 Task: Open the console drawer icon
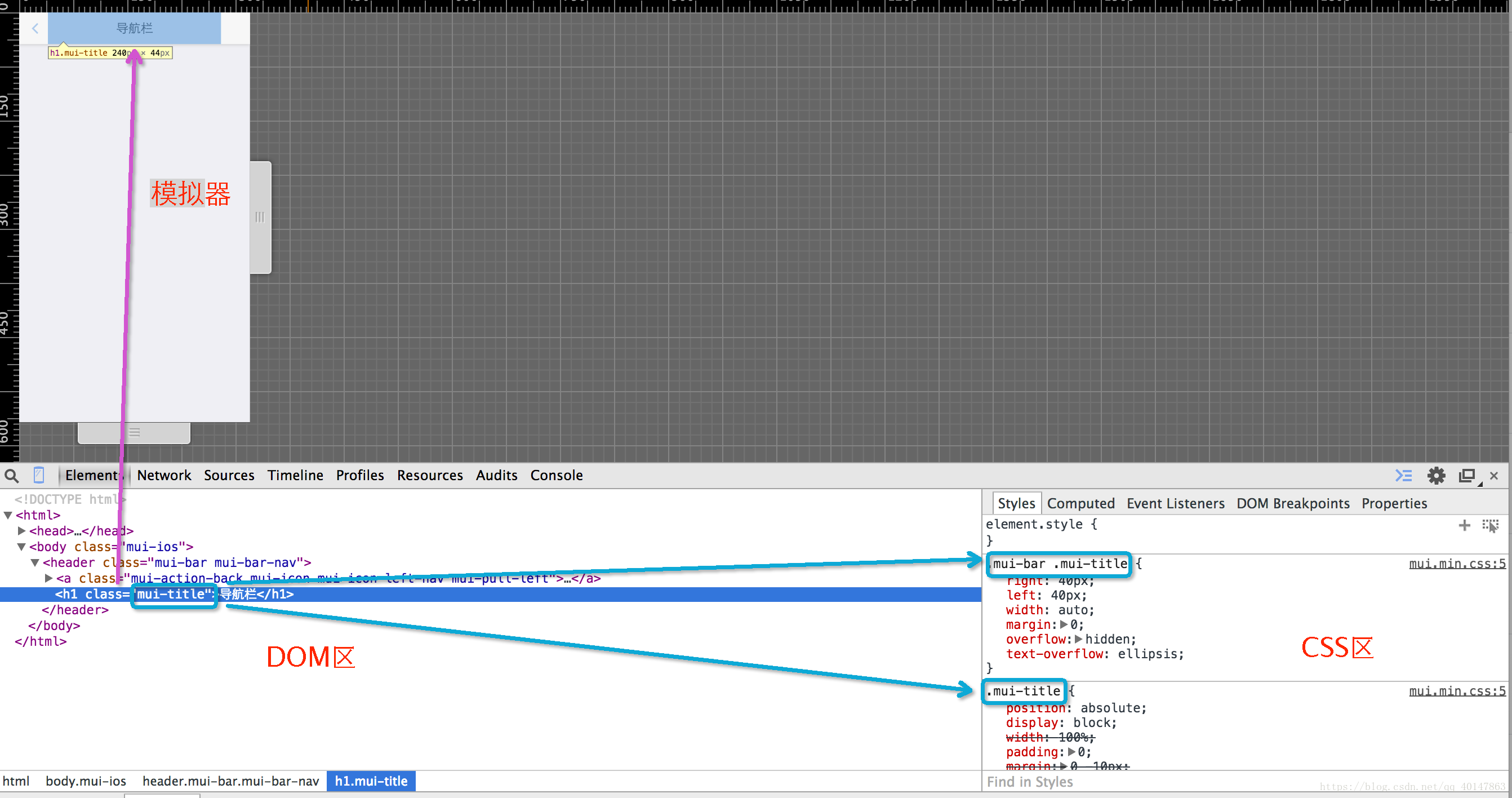tap(1403, 476)
